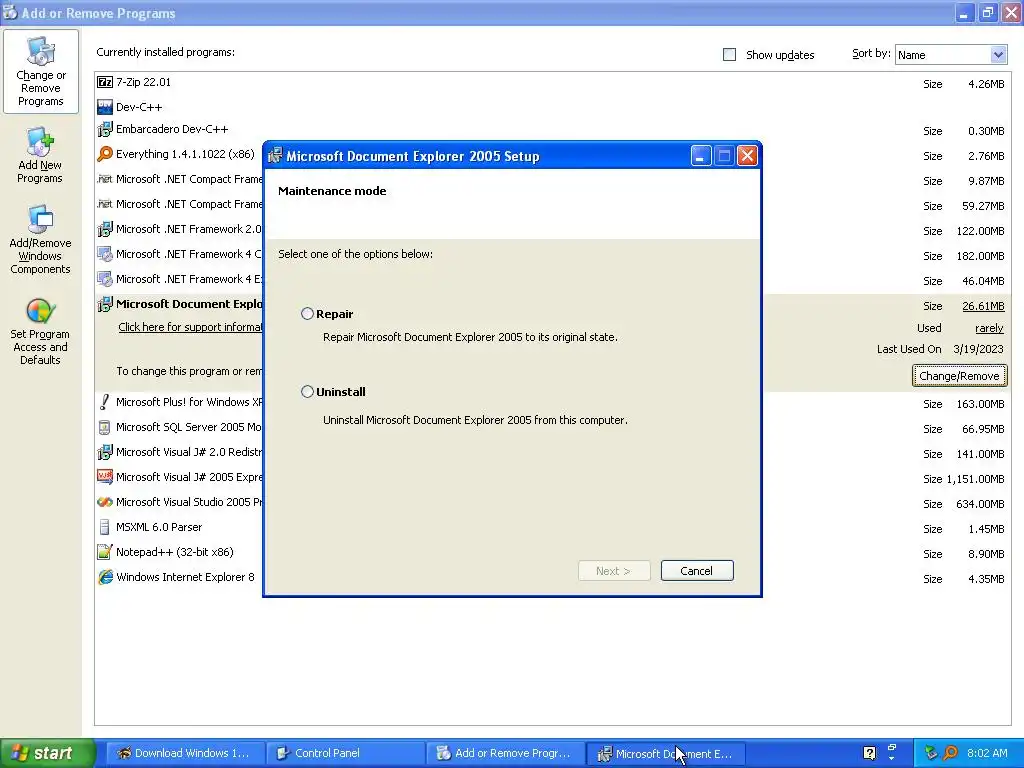Open the Click here for support information link
Screen dimensions: 1024x768
(190, 327)
